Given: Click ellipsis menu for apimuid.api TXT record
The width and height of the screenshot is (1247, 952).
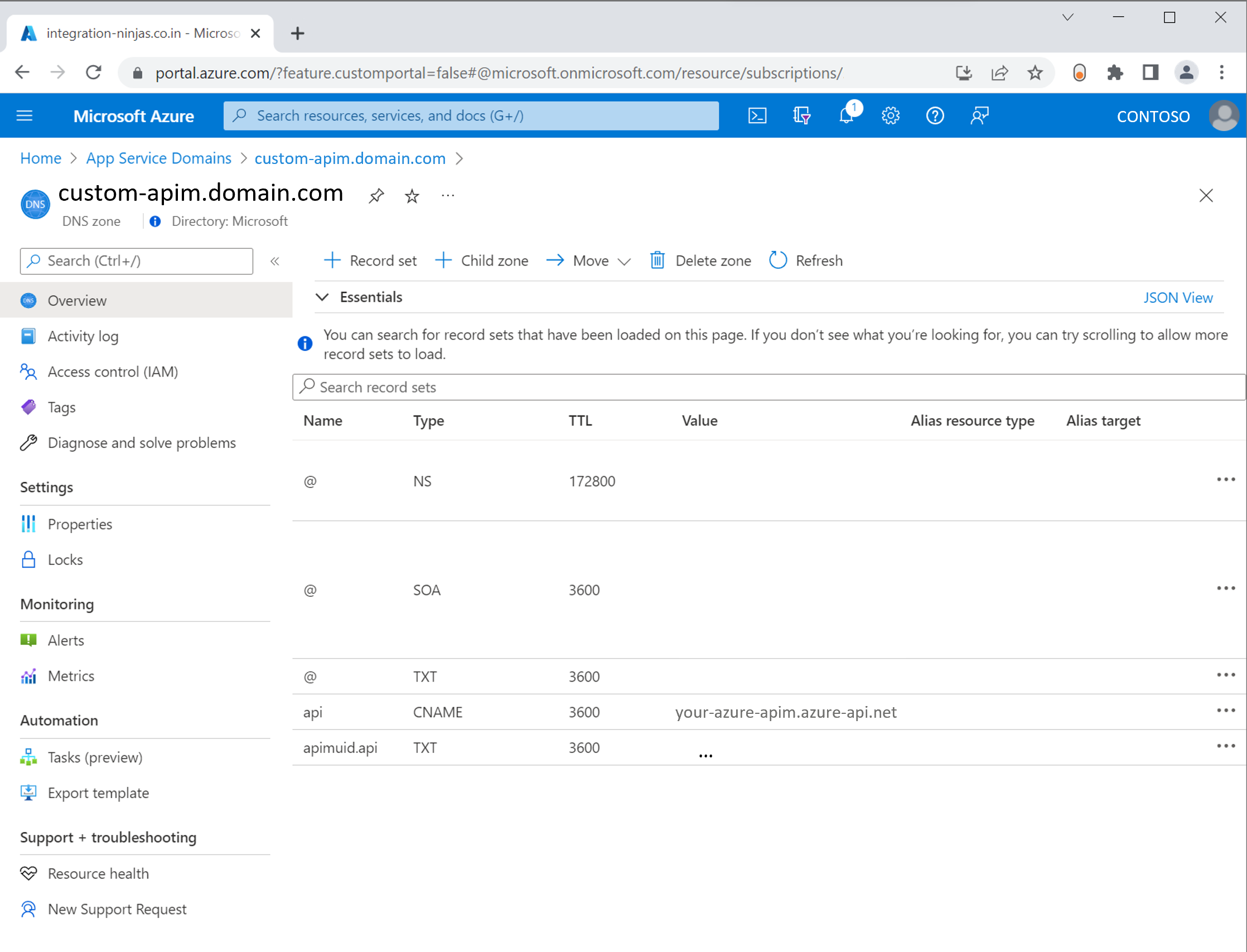Looking at the screenshot, I should (x=1225, y=746).
